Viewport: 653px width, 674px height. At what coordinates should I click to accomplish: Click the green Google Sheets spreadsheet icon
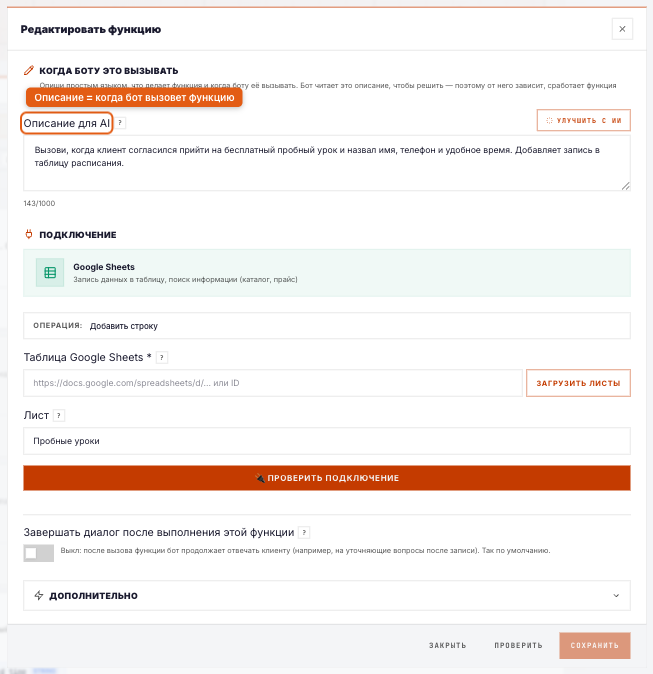[x=50, y=273]
